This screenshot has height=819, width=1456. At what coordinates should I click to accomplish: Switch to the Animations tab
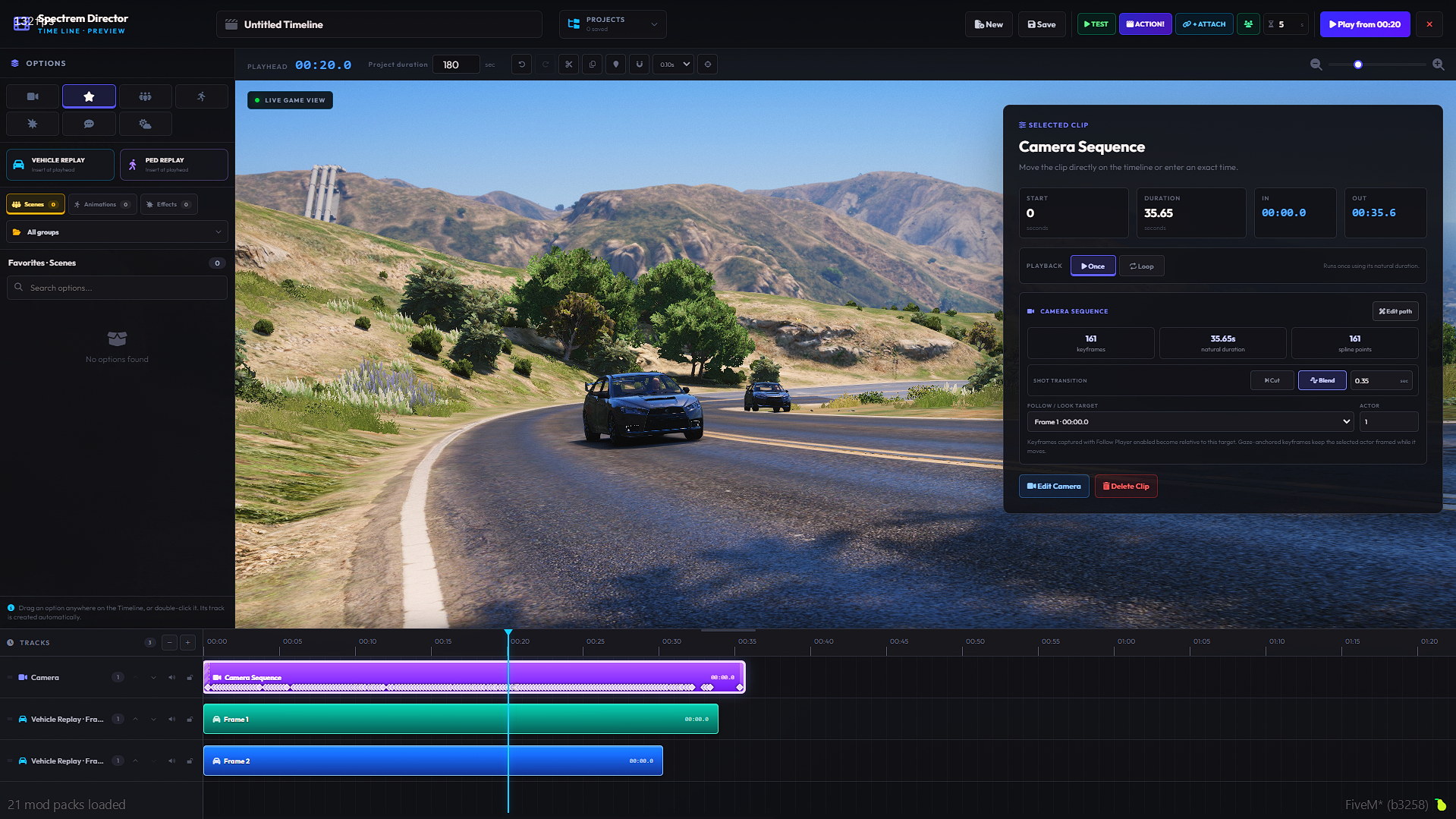(x=102, y=204)
